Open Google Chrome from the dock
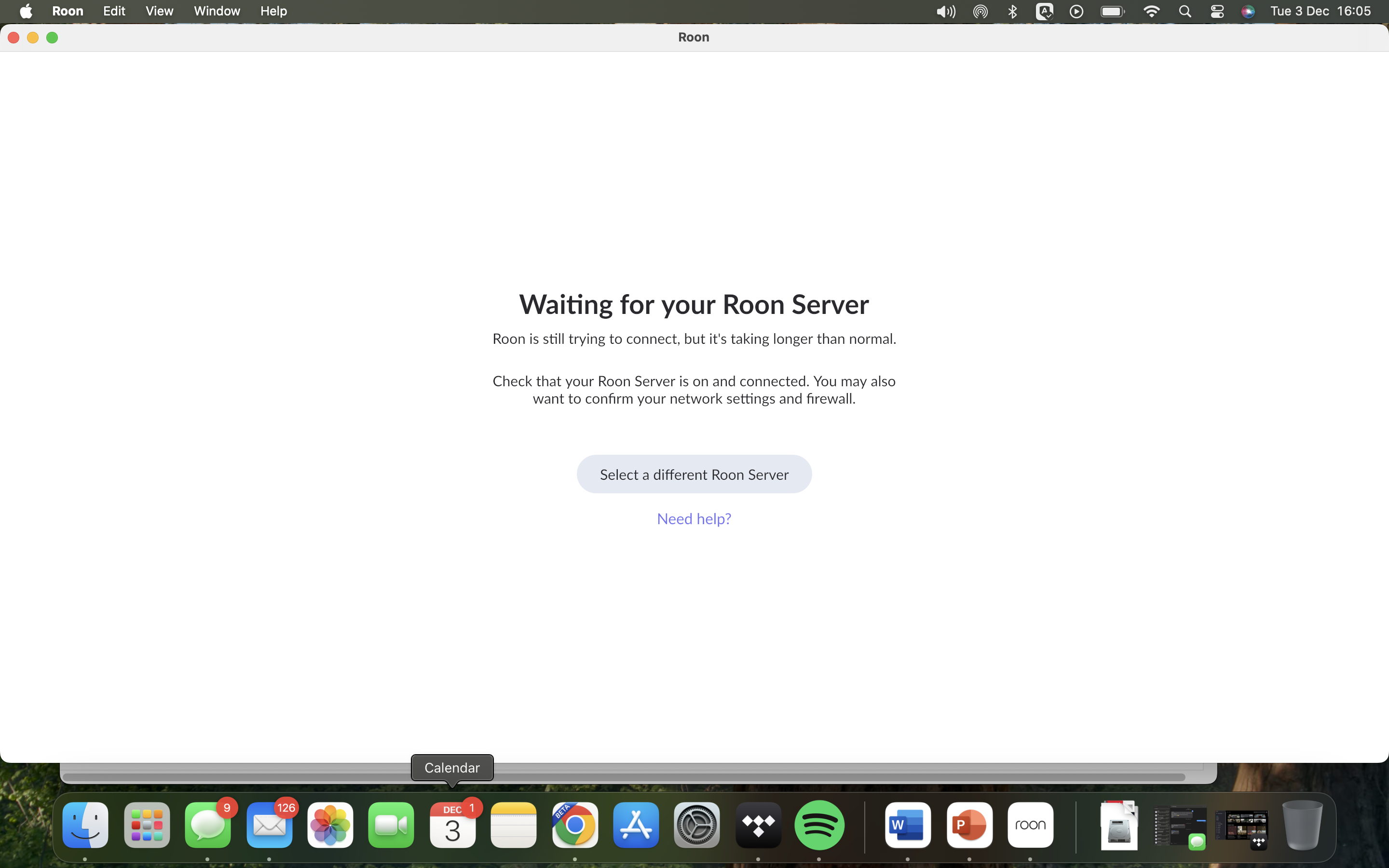 (574, 825)
